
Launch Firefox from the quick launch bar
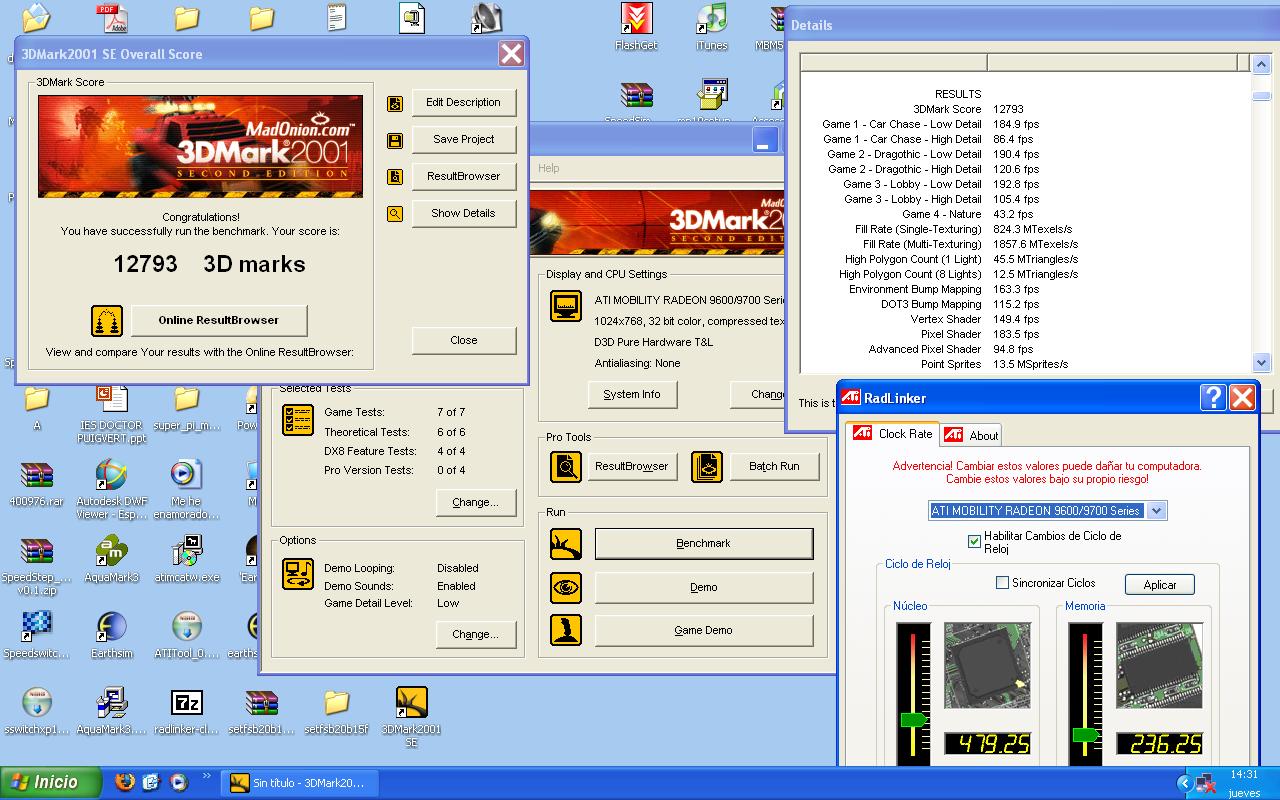point(124,782)
